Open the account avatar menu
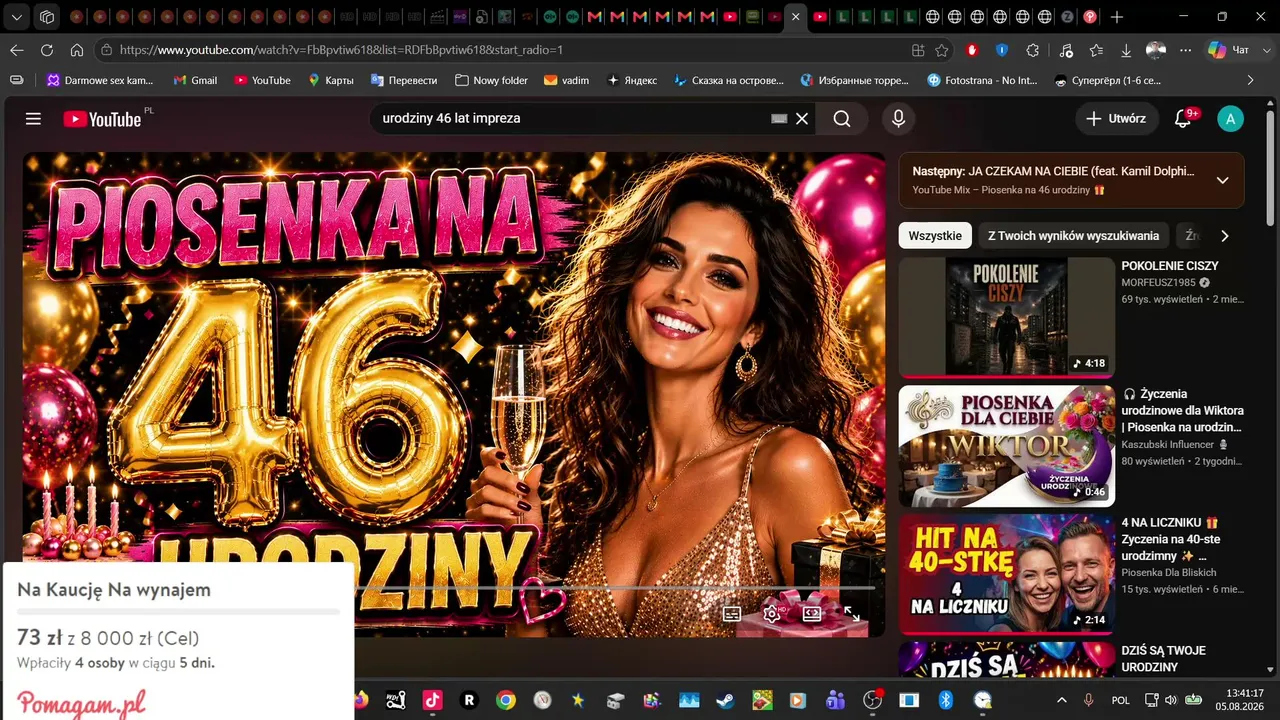This screenshot has width=1280, height=720. [1230, 119]
